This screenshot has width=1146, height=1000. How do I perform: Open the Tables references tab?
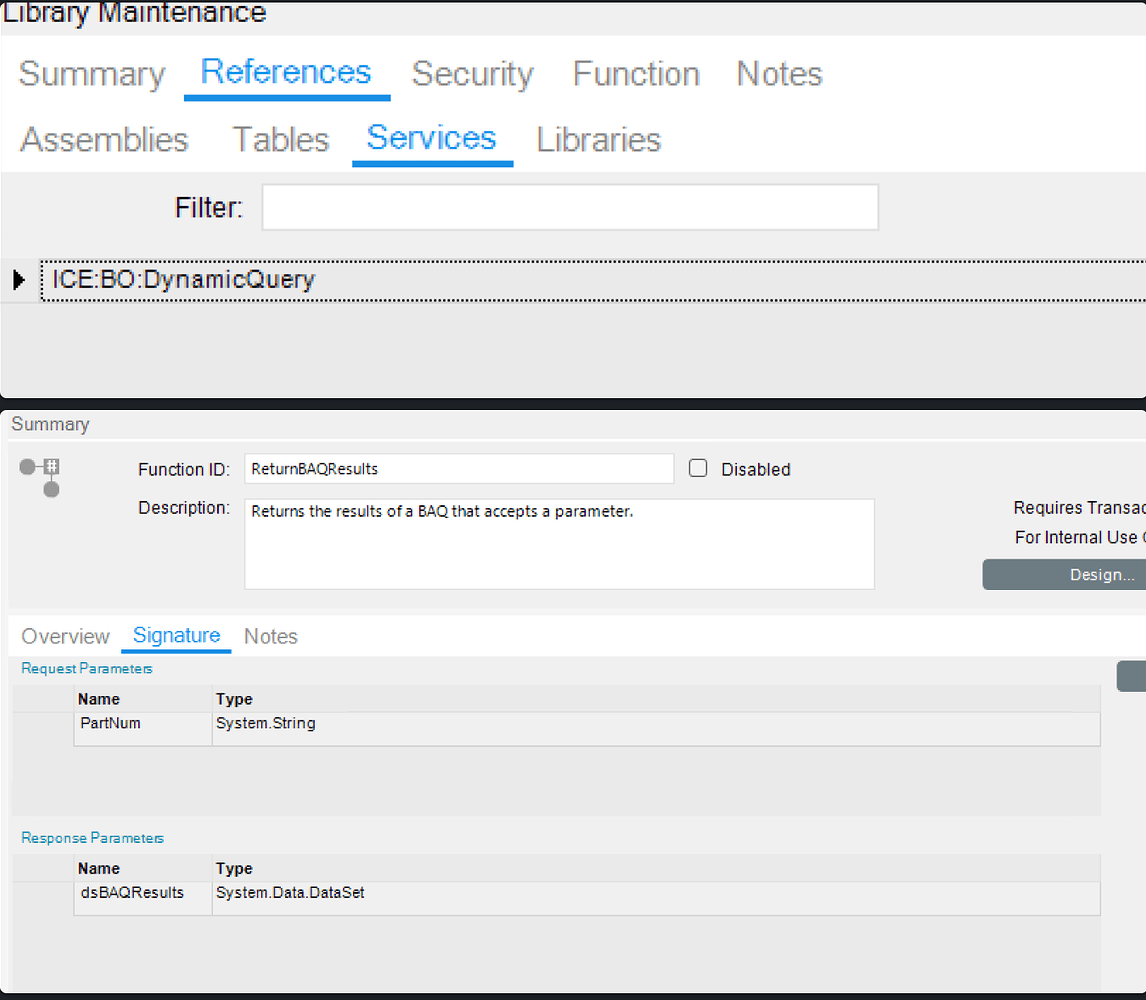click(x=280, y=139)
